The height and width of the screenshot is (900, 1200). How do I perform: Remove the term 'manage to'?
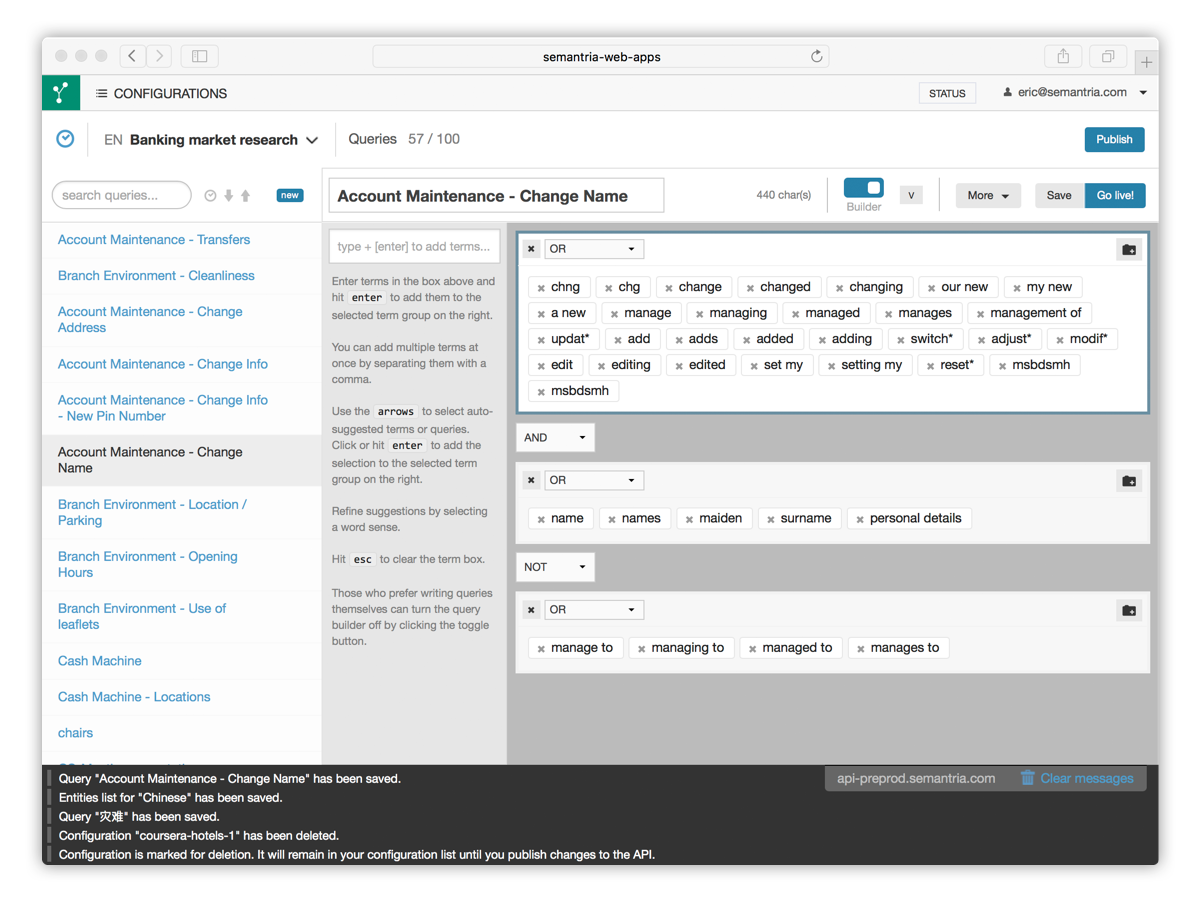point(541,649)
